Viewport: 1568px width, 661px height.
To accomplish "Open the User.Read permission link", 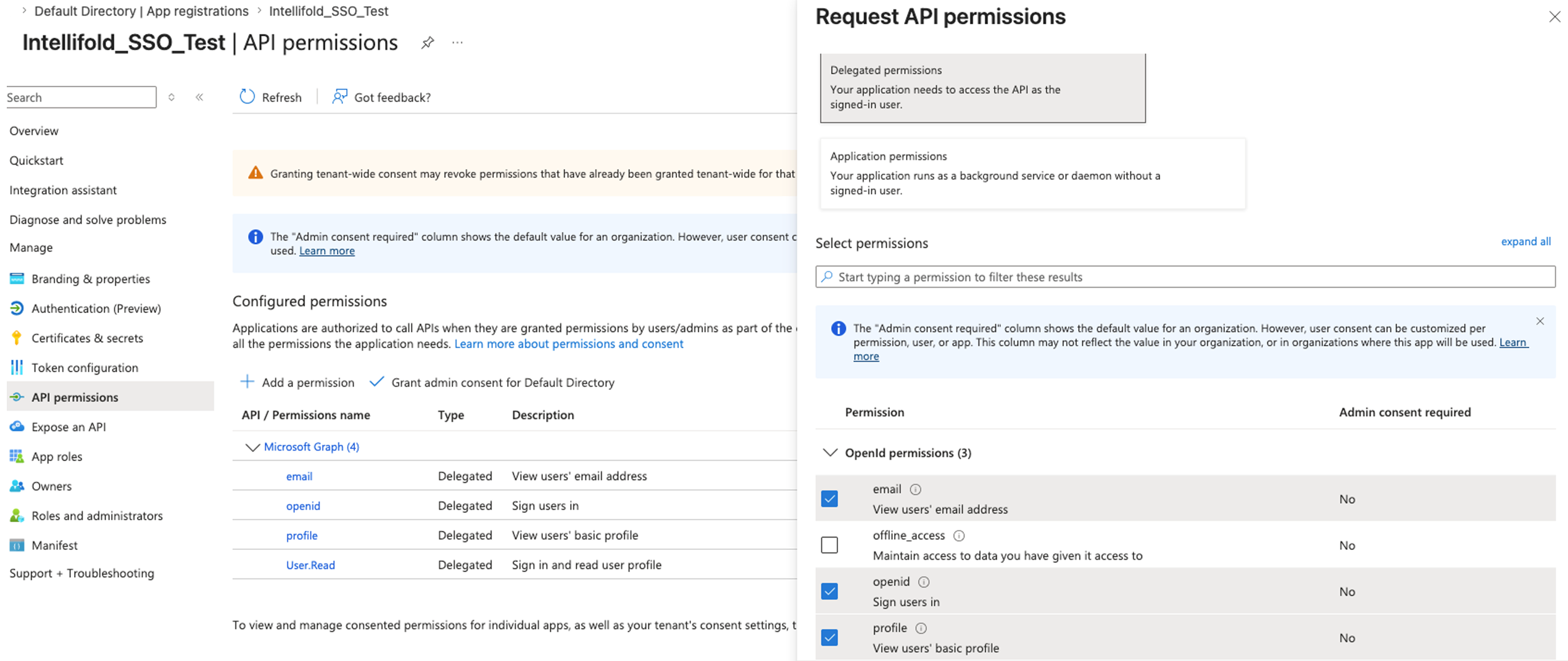I will click(310, 565).
